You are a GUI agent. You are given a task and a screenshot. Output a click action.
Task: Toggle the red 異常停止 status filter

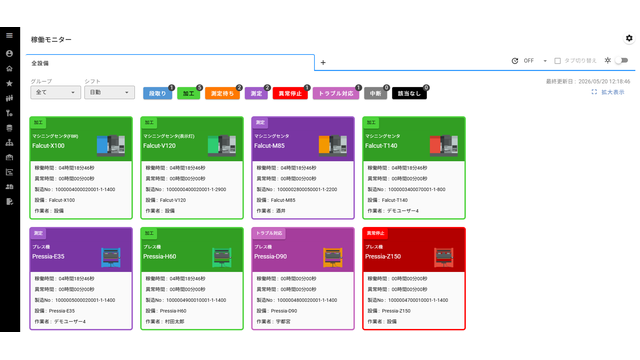pos(290,93)
